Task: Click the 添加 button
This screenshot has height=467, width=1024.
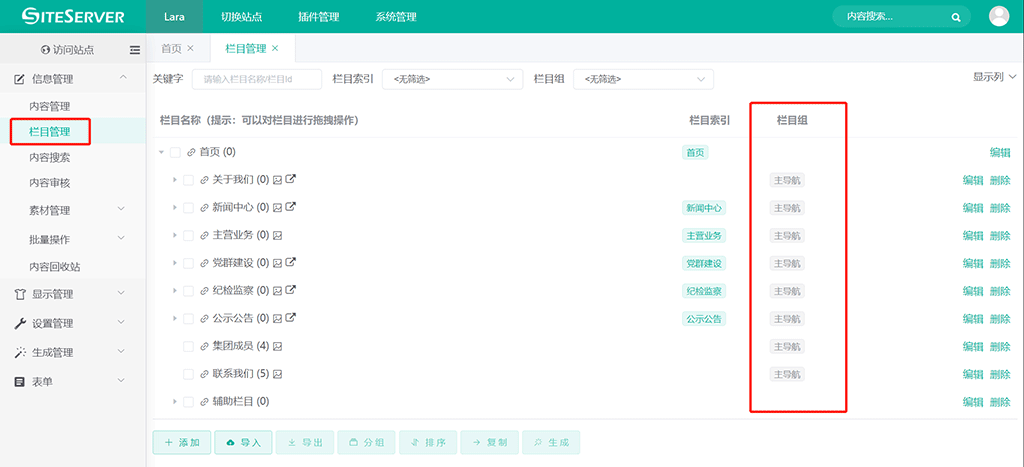Action: [181, 442]
